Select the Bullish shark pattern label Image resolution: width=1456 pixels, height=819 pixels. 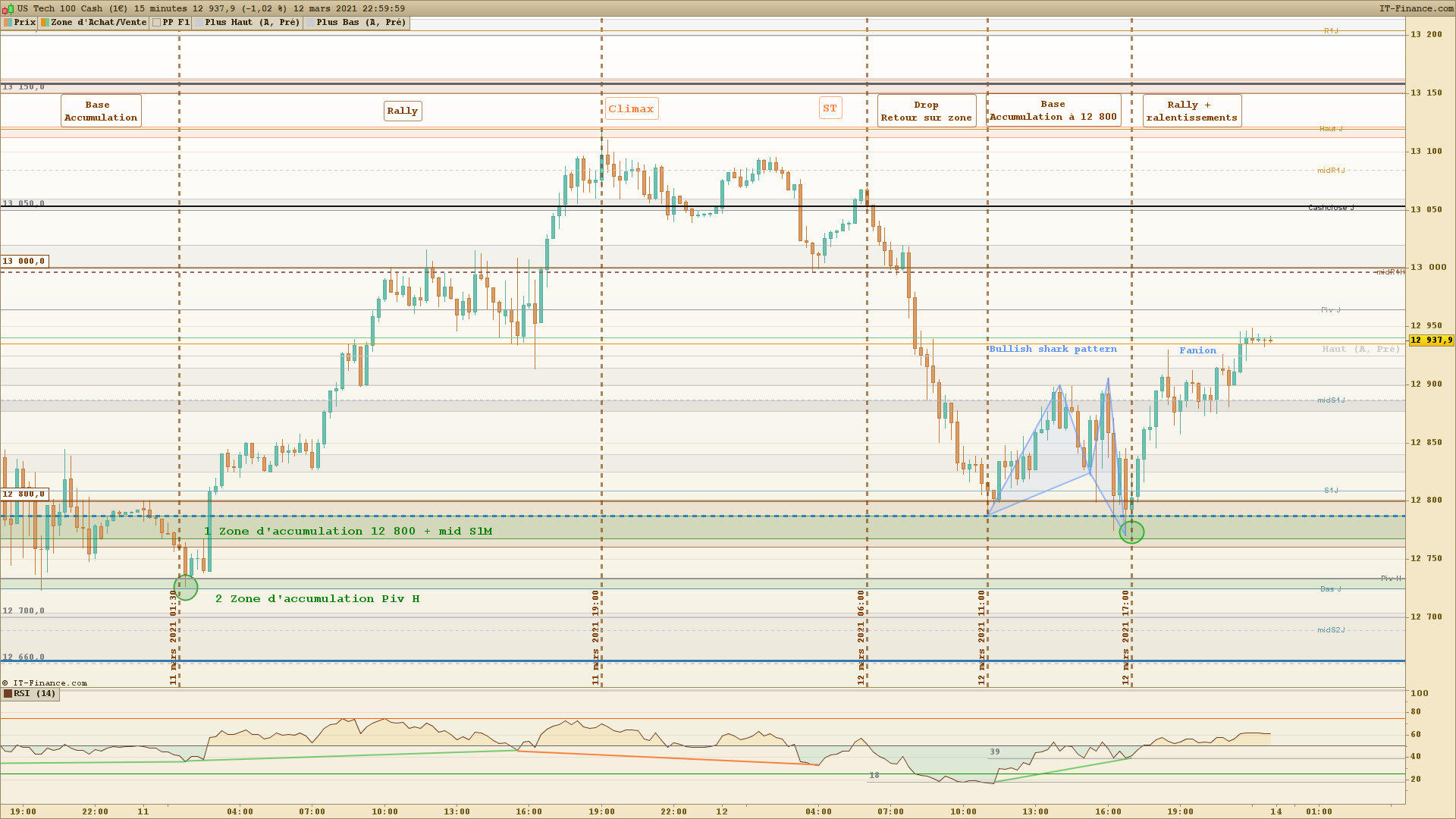(1053, 349)
